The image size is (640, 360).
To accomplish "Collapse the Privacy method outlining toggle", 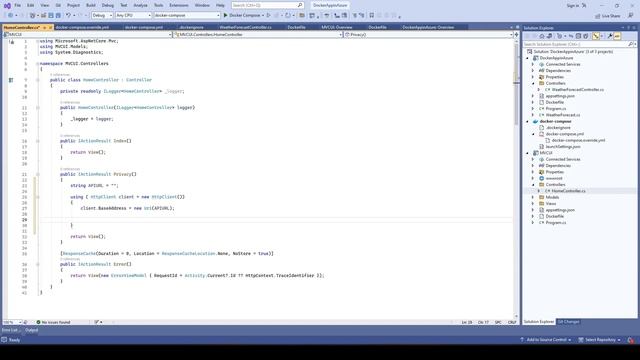I will coord(37,174).
